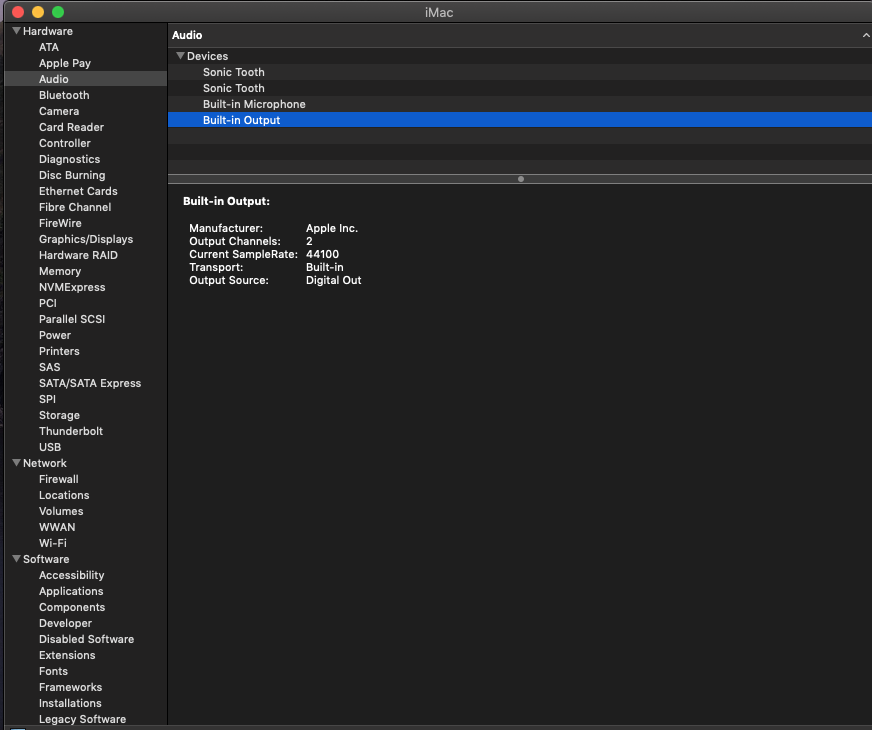Open Installations under Software
872x730 pixels.
click(70, 703)
